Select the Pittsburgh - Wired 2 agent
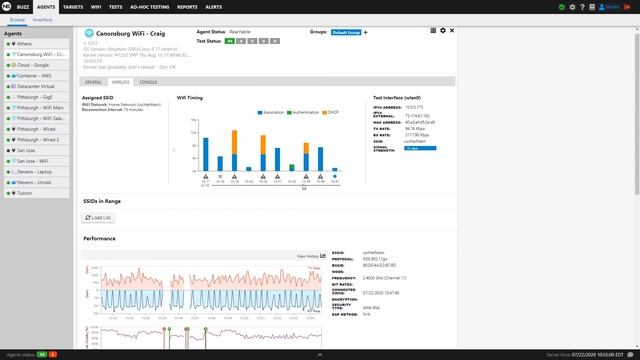Screen dimensions: 640x360 (x=37, y=140)
